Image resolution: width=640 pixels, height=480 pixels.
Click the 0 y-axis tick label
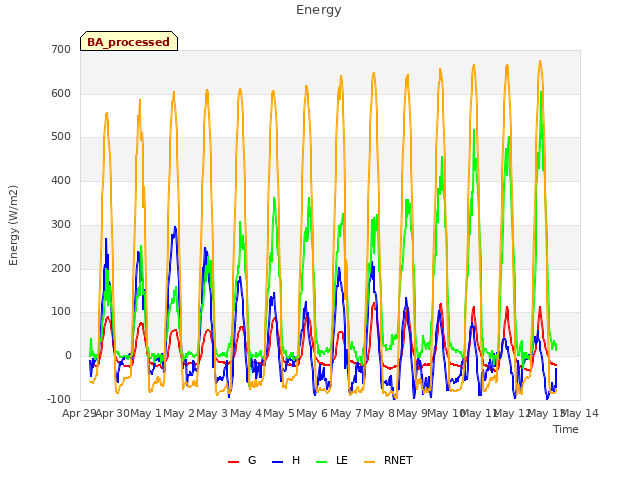68,356
